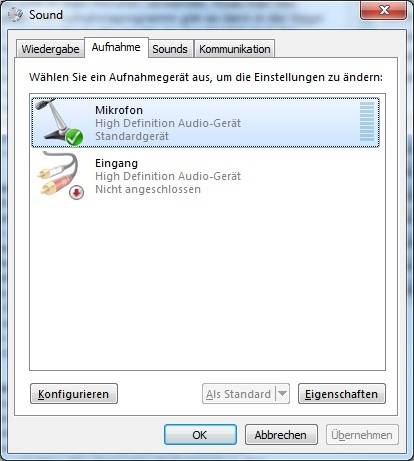Viewport: 414px width, 461px height.
Task: Click the Mikrofon level meter bars
Action: point(367,122)
